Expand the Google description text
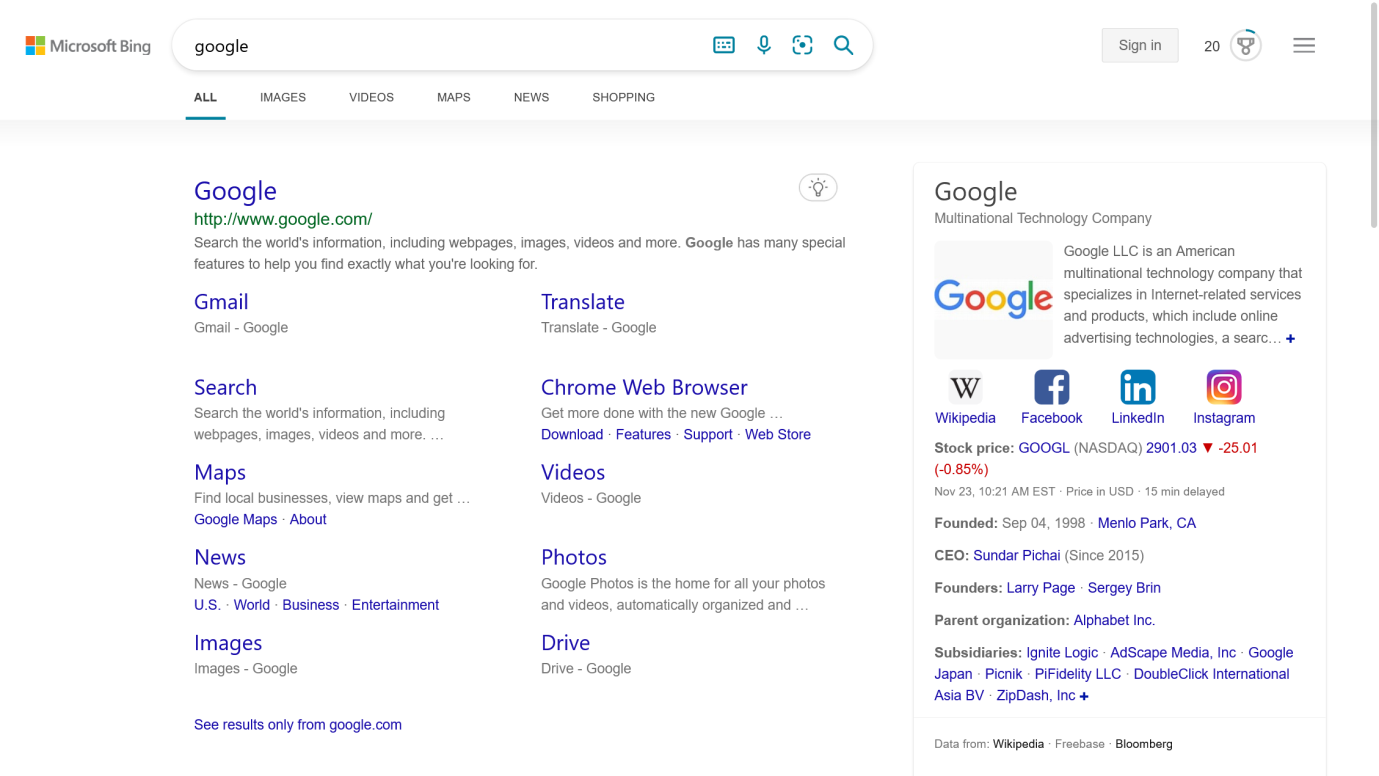 click(x=1291, y=339)
